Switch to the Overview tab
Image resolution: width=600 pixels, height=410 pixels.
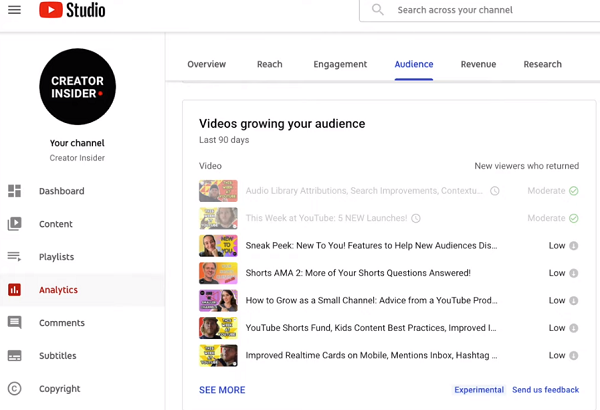pos(207,64)
